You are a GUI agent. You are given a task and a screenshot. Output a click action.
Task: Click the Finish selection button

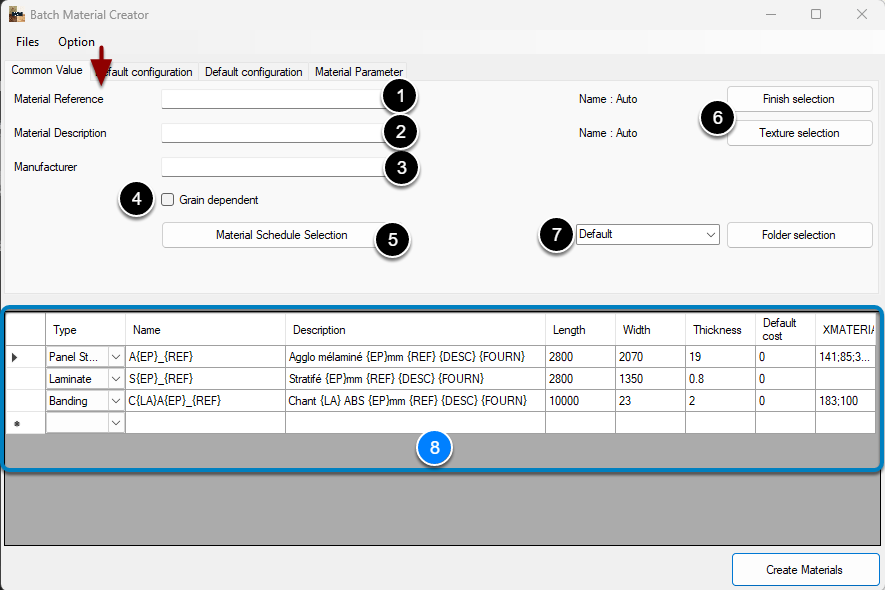pos(799,99)
